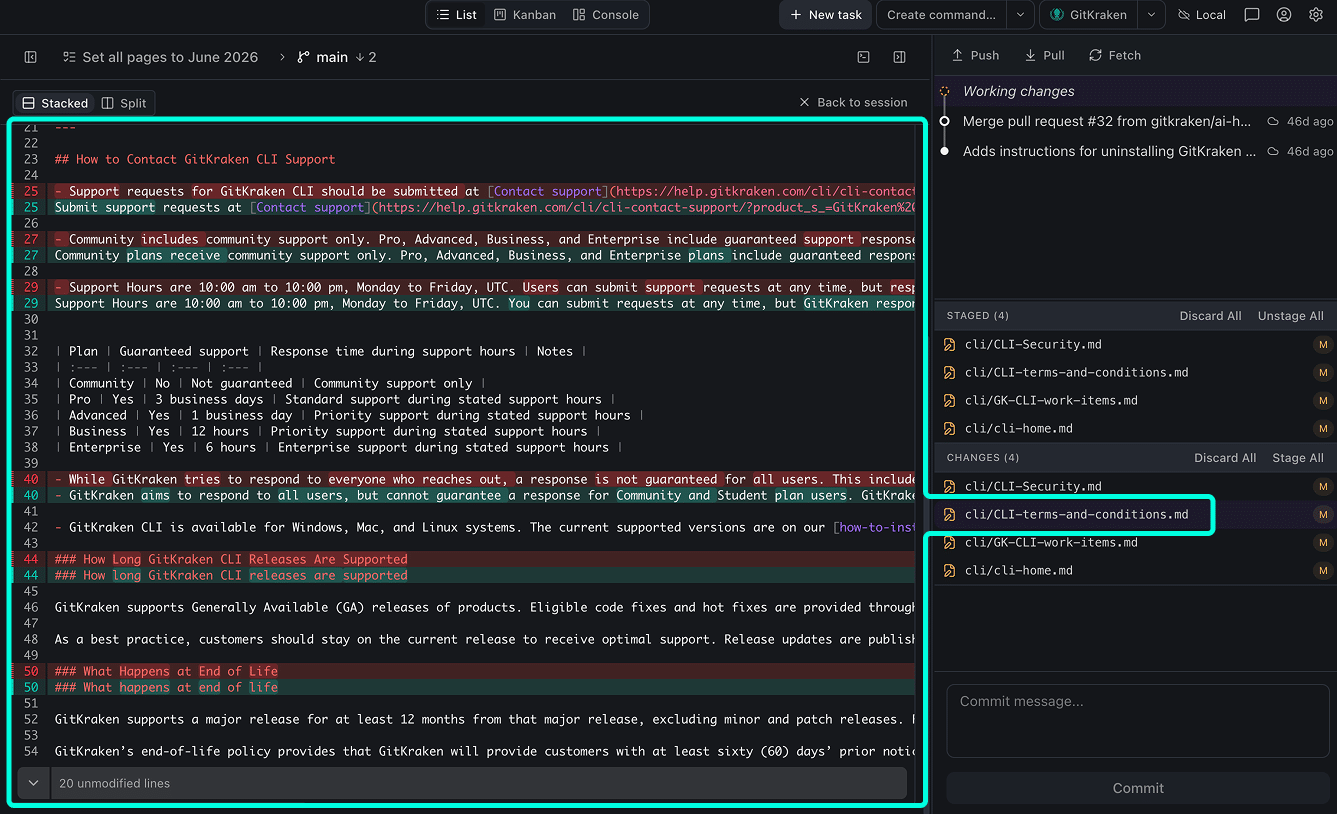
Task: Click Back to session
Action: pyautogui.click(x=854, y=102)
